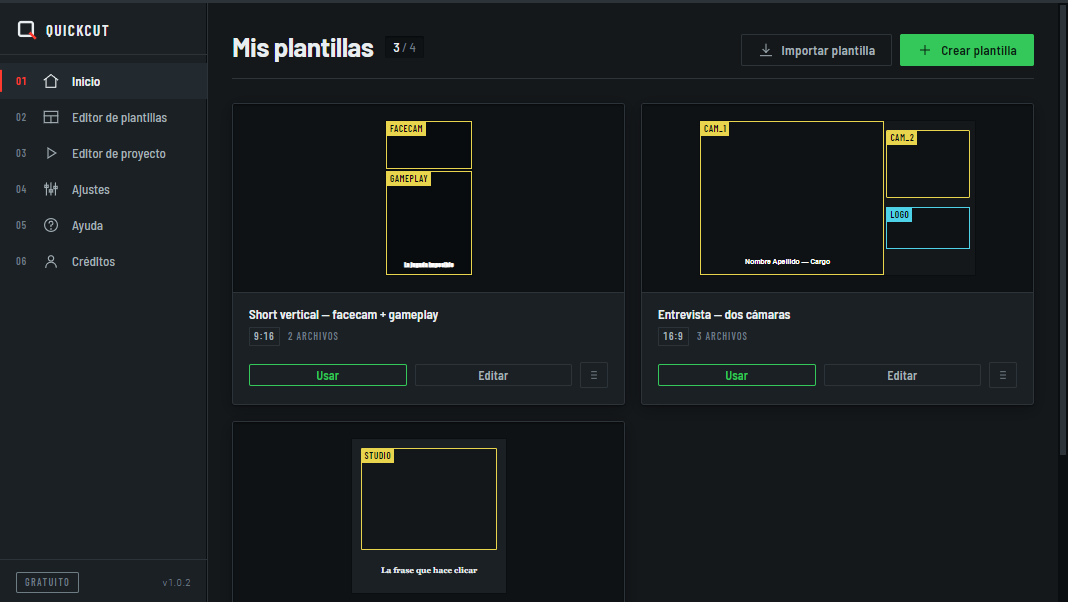This screenshot has height=602, width=1068.
Task: Click 'Nombre Apellido — Cargo' caption text
Action: [787, 262]
